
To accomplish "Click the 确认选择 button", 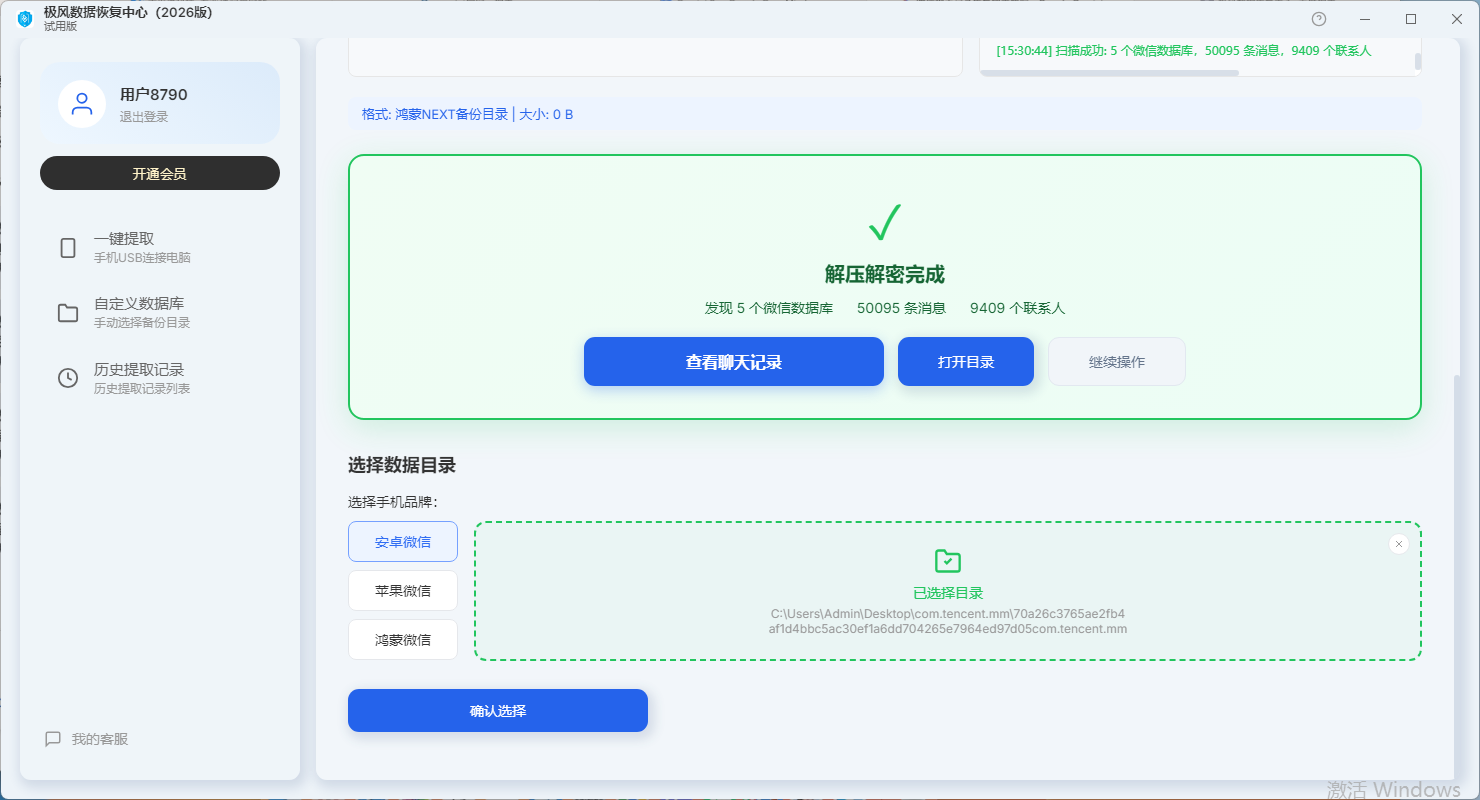I will click(x=498, y=711).
